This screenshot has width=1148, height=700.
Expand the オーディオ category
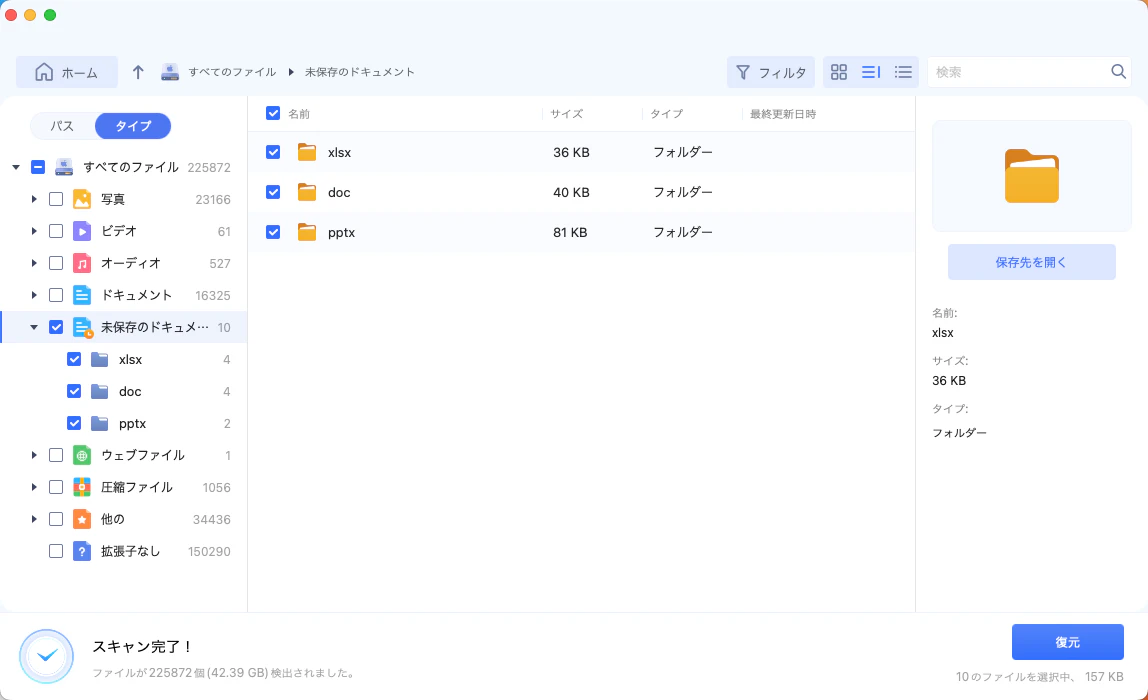[34, 263]
